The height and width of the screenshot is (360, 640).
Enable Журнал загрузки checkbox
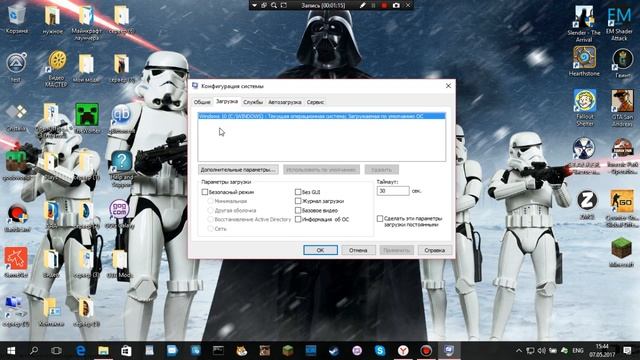298,201
